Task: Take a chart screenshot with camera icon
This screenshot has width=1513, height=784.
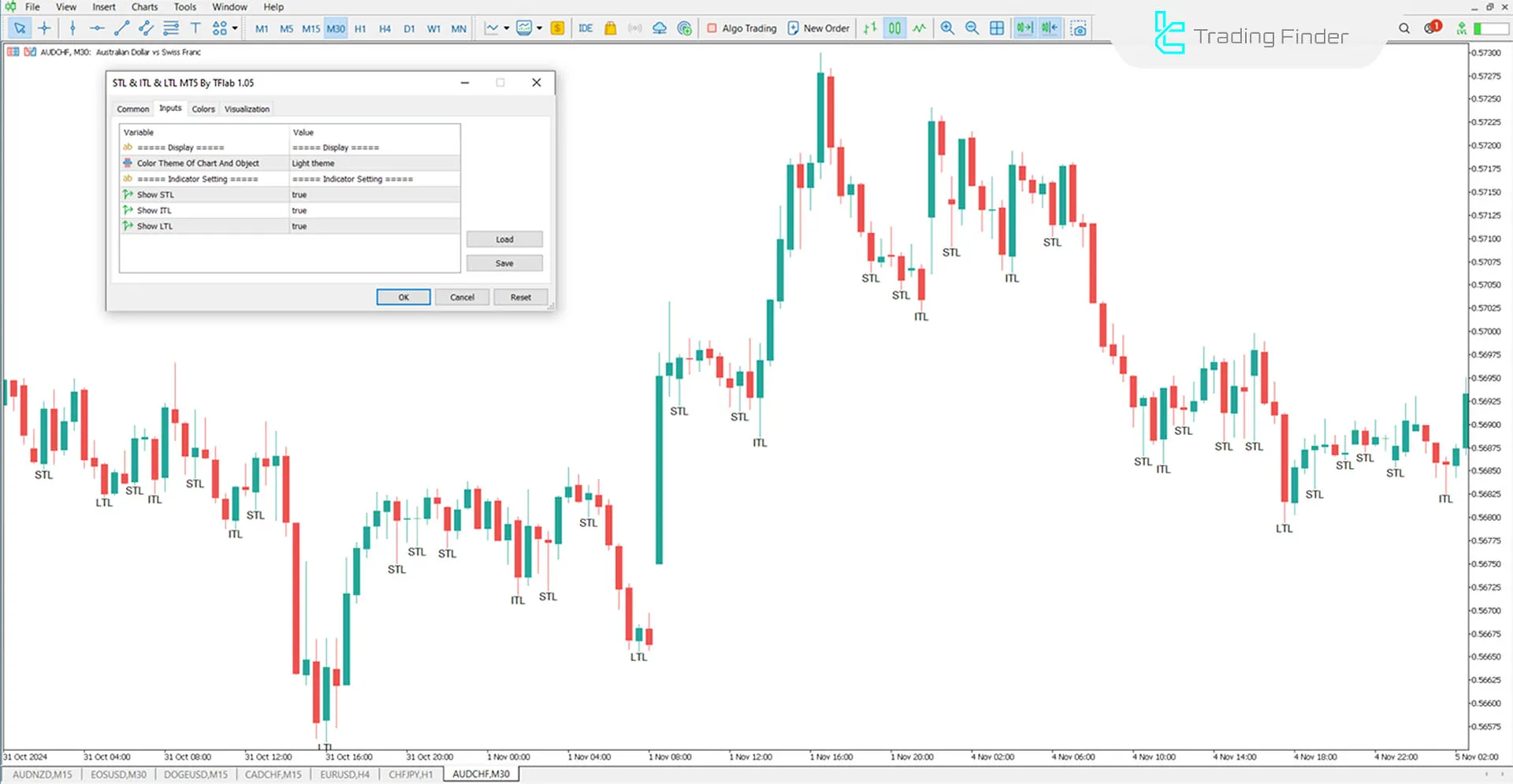Action: [x=1079, y=28]
